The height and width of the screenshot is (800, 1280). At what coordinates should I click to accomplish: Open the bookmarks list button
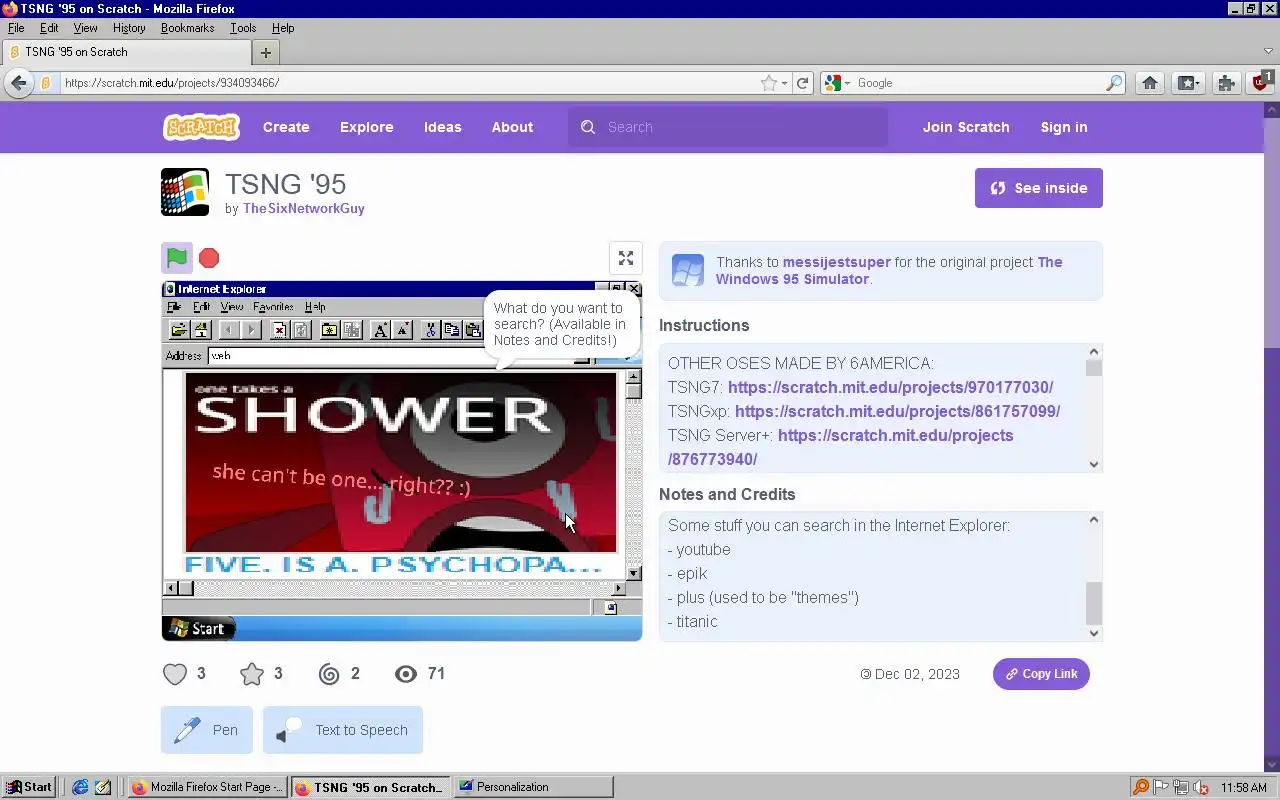click(x=1188, y=83)
